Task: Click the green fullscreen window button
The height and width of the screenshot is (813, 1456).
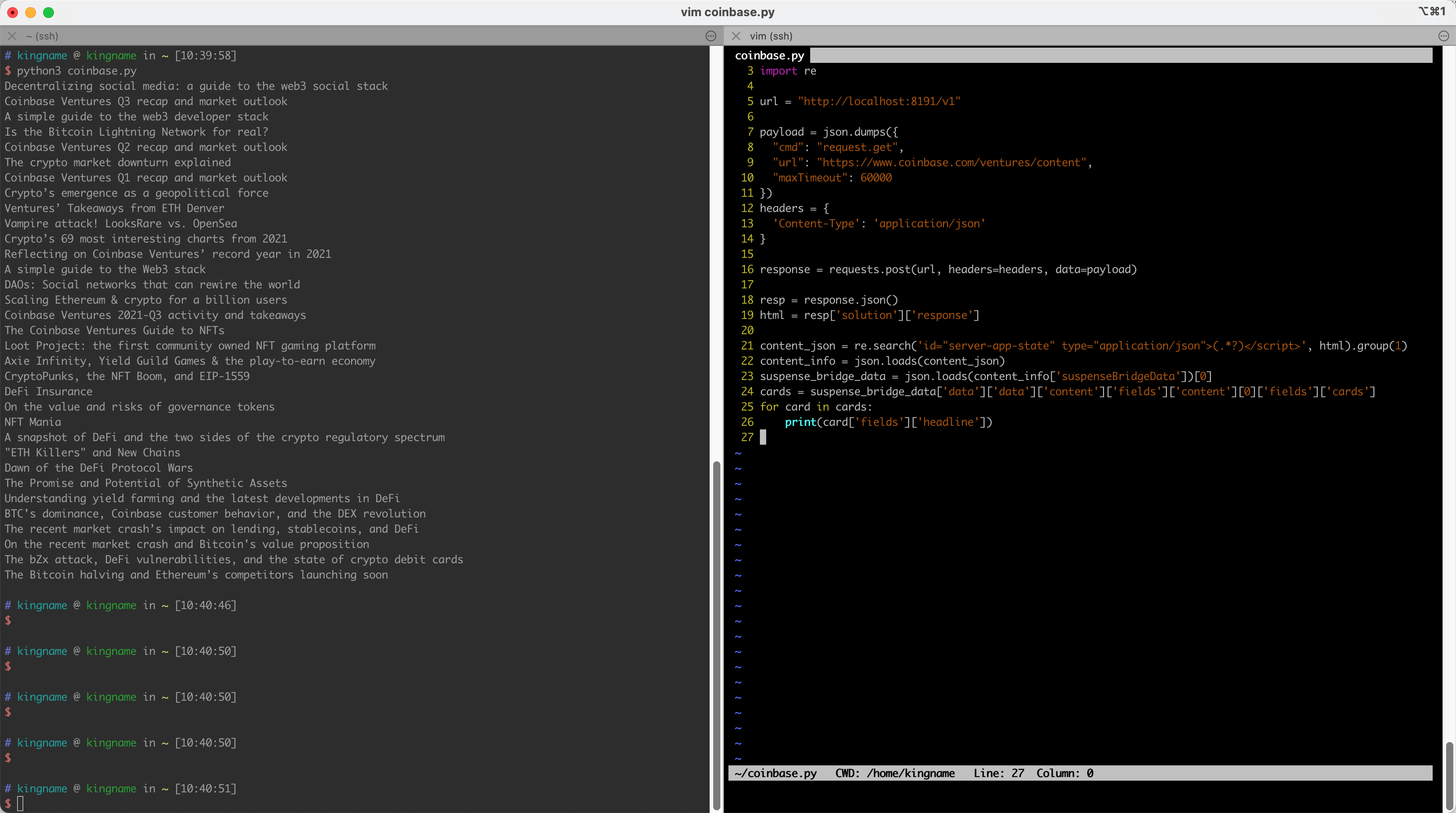Action: [49, 12]
